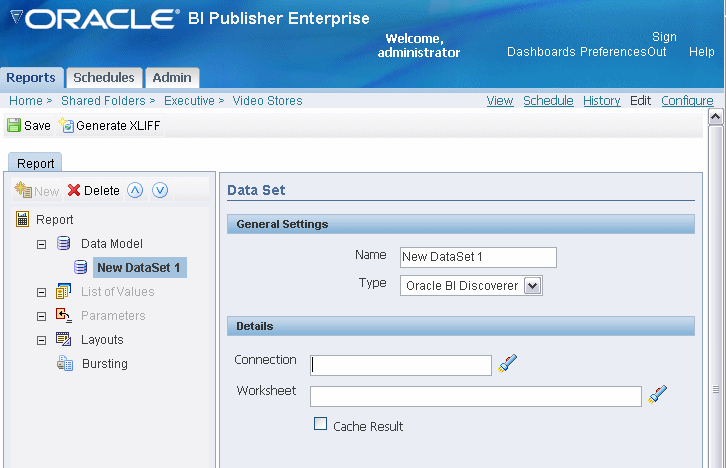Open Help in the header
The width and height of the screenshot is (726, 468).
[701, 51]
